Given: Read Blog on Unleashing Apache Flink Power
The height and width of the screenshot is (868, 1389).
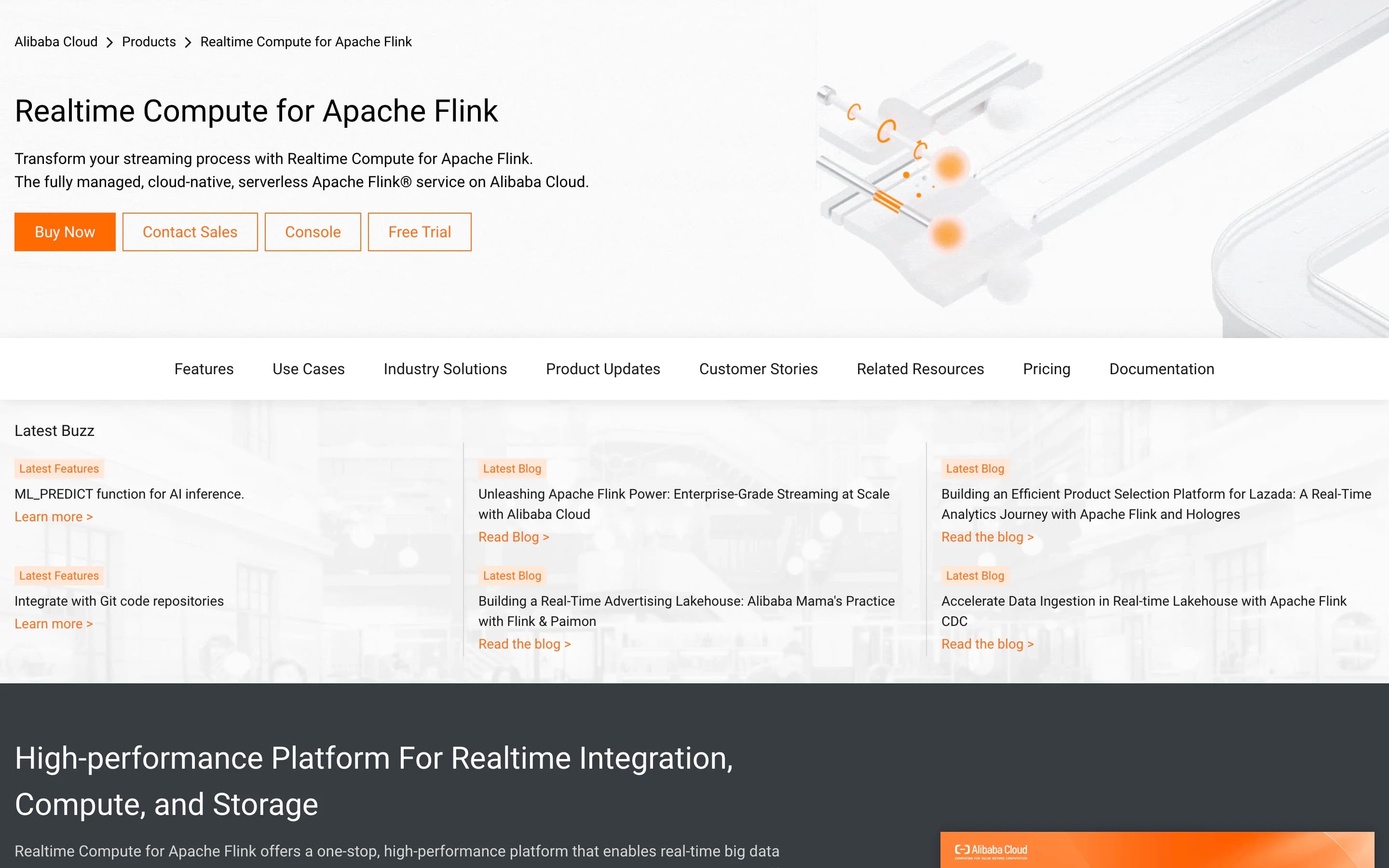Looking at the screenshot, I should pos(514,537).
